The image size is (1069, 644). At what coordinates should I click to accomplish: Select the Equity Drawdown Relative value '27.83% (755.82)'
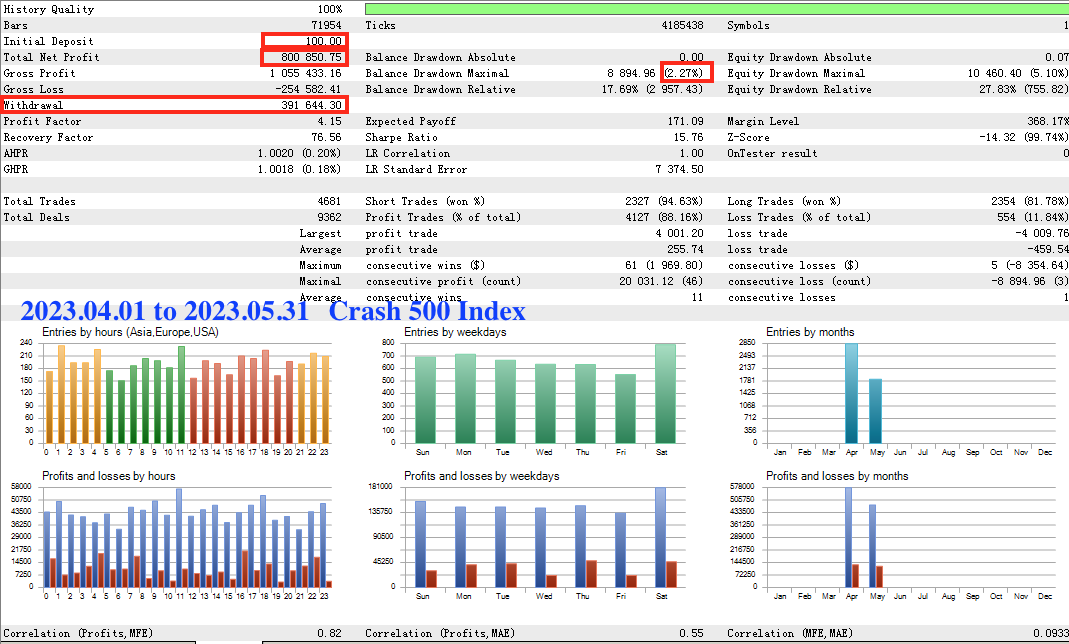1024,89
